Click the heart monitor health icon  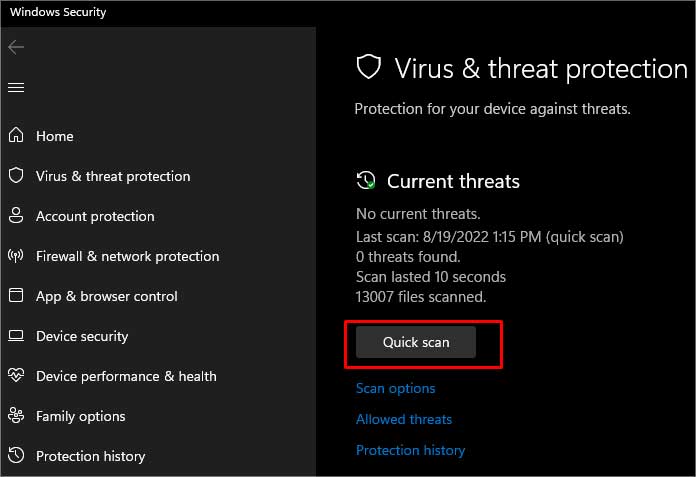[x=16, y=375]
